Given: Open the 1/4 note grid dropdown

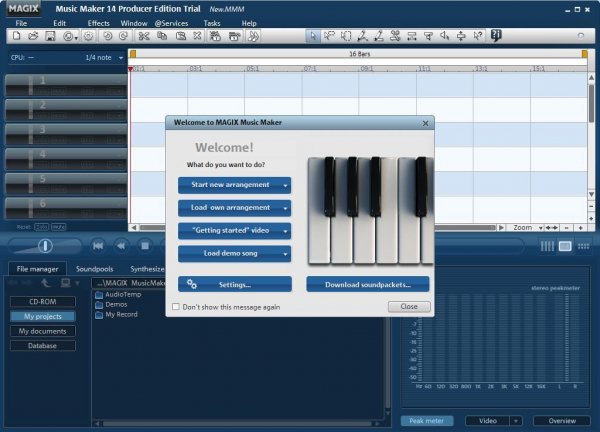Looking at the screenshot, I should (121, 58).
